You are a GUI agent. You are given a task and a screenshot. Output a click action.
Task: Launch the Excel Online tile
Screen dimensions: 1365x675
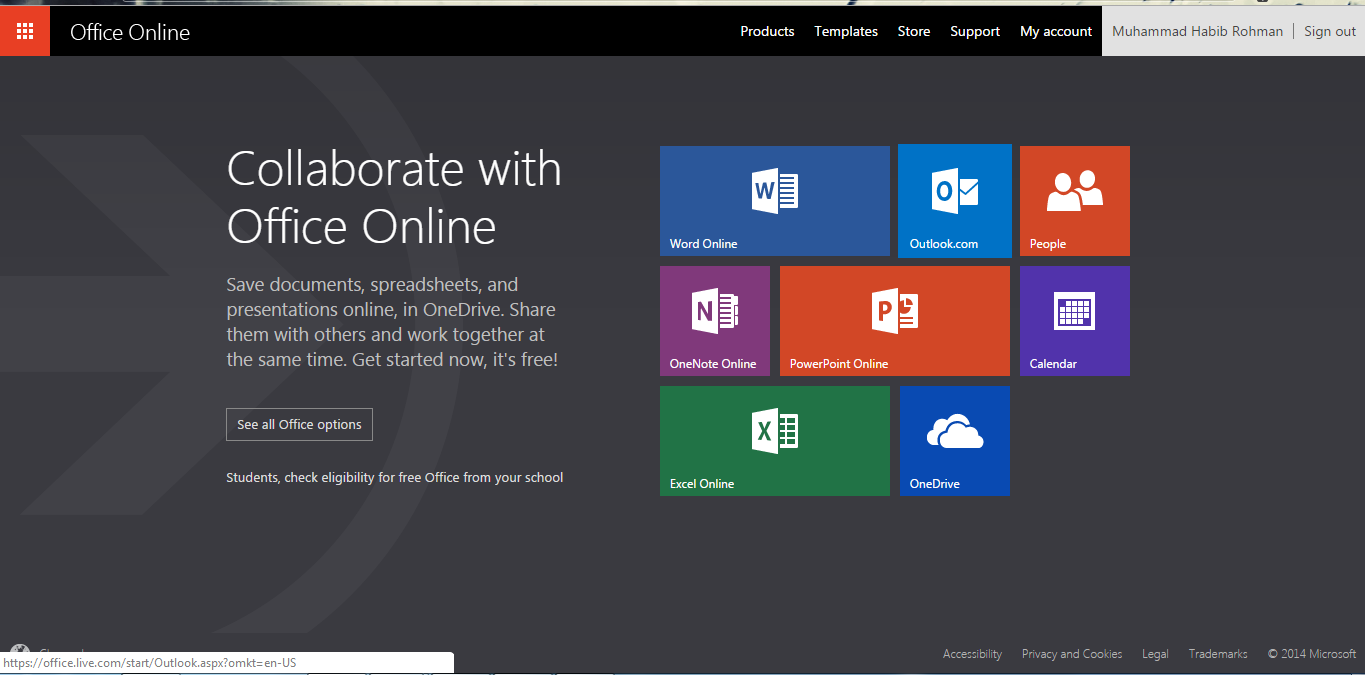pos(775,441)
